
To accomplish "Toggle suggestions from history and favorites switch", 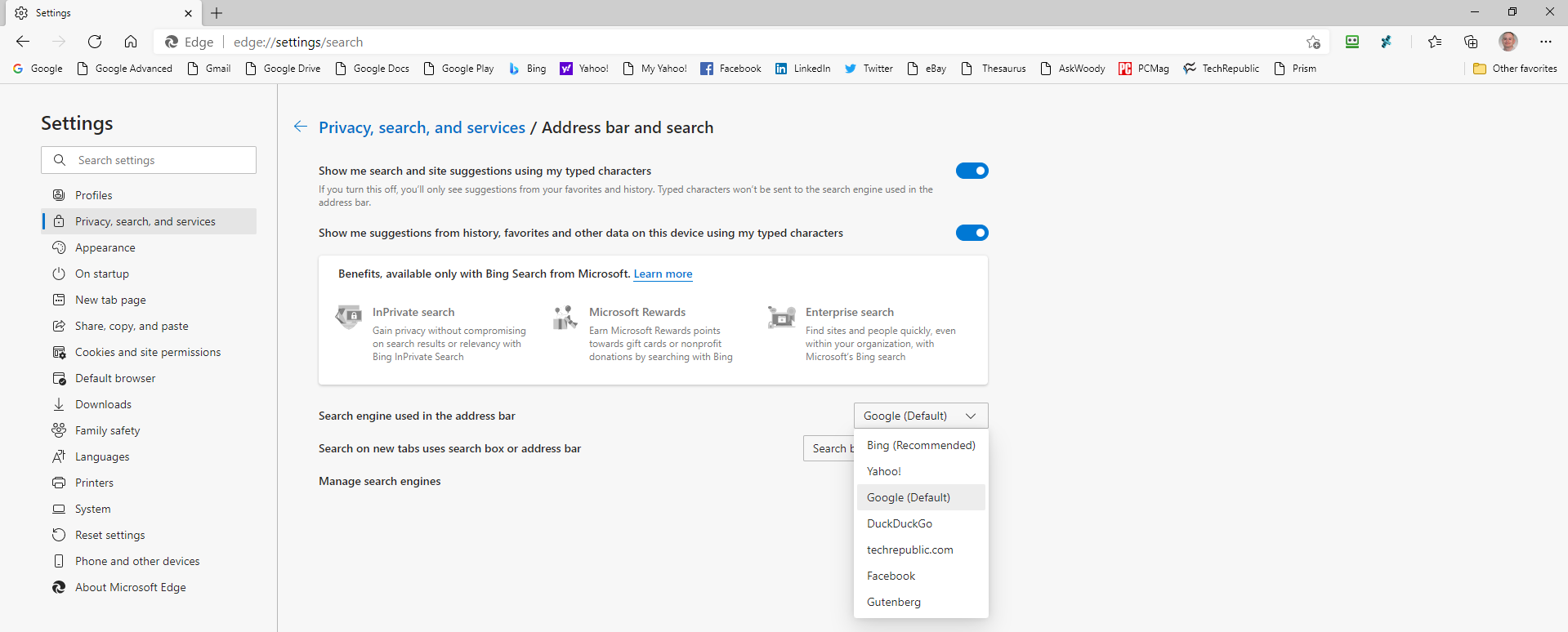I will pos(972,233).
